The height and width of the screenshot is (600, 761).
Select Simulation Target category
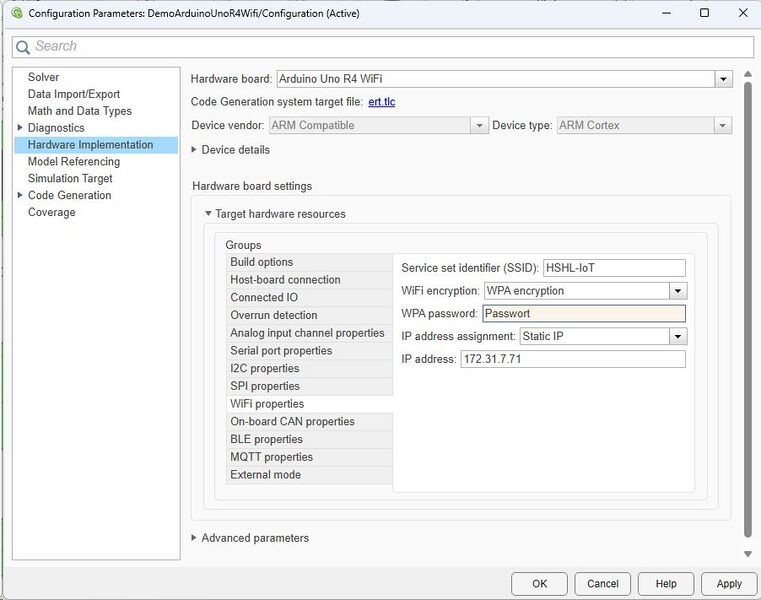[x=70, y=179]
